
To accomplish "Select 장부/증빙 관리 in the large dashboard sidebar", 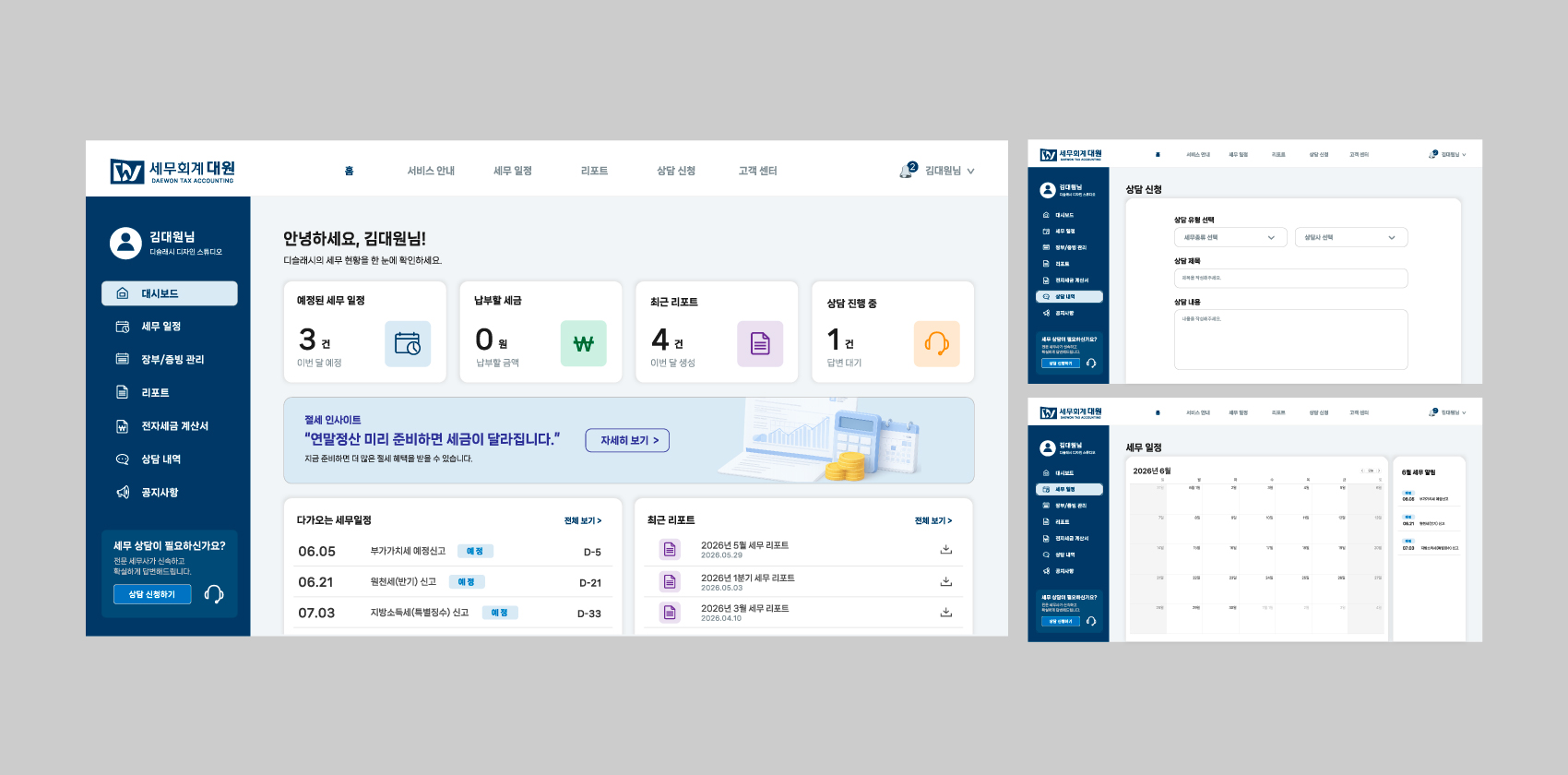I will (170, 360).
